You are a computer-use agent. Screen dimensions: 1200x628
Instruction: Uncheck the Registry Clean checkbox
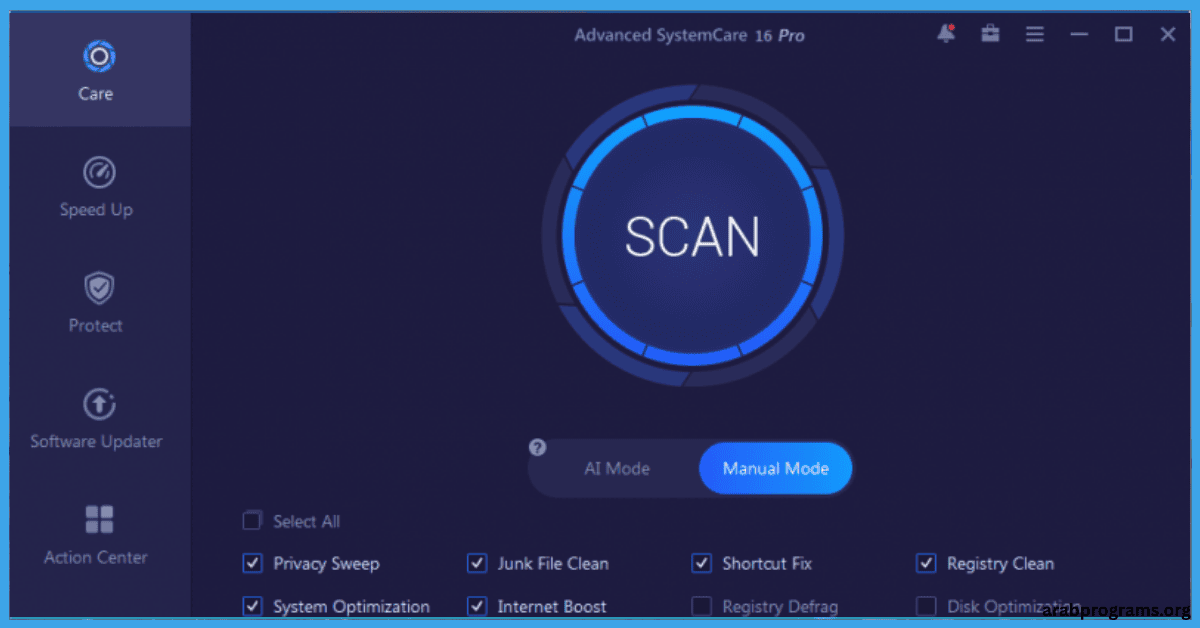(926, 564)
